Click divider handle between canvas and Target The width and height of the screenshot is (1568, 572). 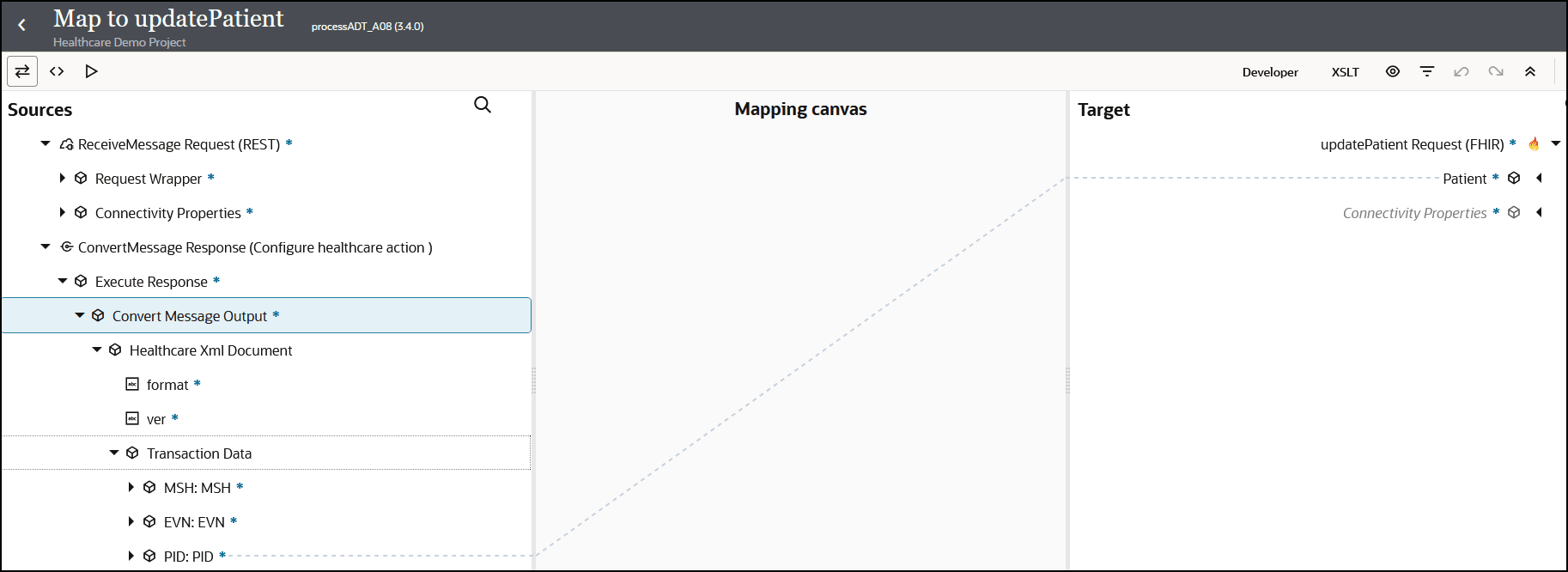pyautogui.click(x=1067, y=380)
